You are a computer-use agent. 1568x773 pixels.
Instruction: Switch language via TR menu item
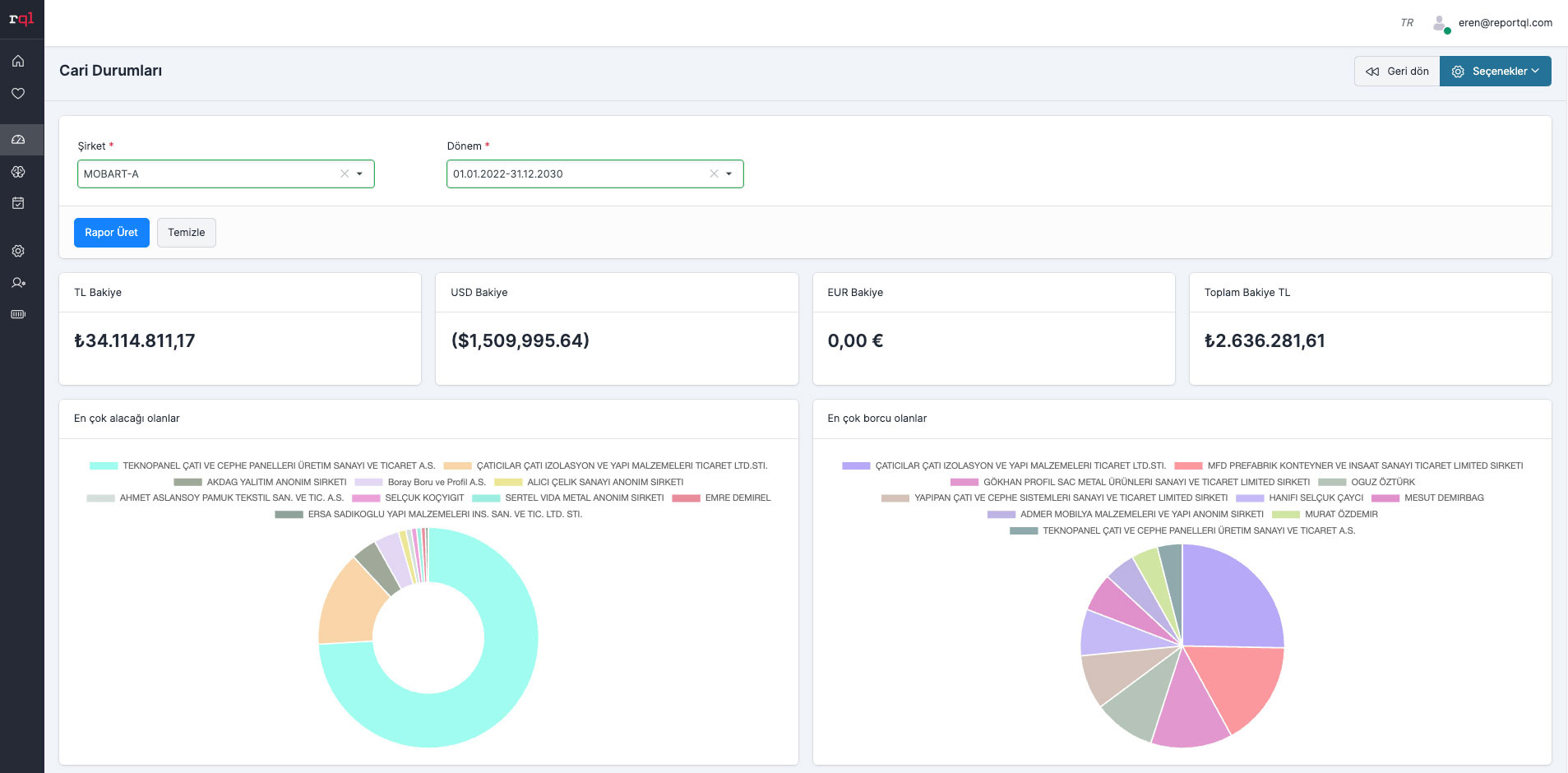[x=1407, y=23]
